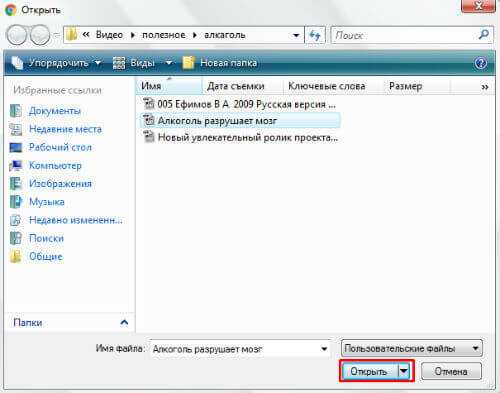
Task: Select file Новый увлекательный ролик проекта
Action: coord(240,137)
